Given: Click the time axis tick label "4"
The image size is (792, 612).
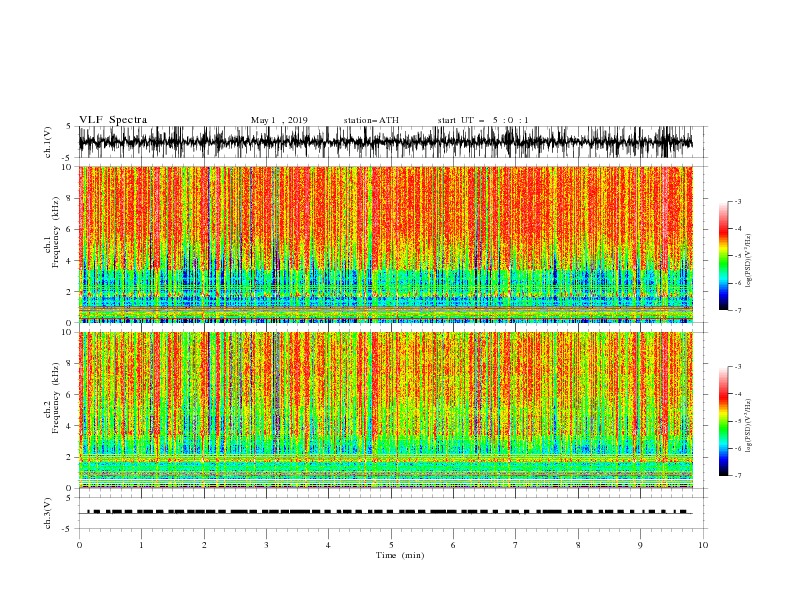Looking at the screenshot, I should tap(328, 545).
